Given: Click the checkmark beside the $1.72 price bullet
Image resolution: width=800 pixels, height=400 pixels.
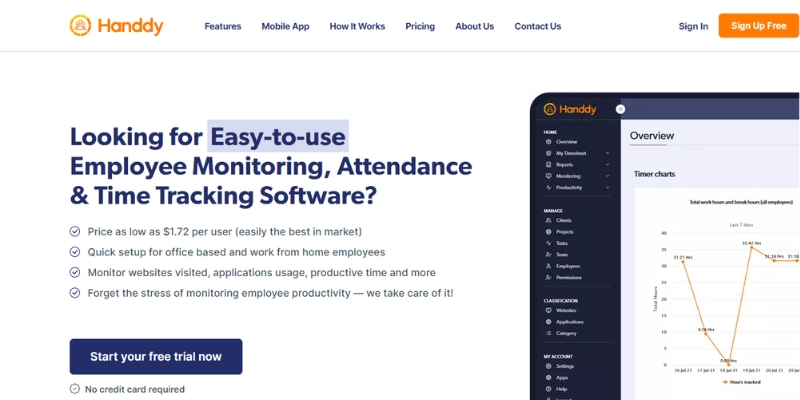Looking at the screenshot, I should 75,231.
